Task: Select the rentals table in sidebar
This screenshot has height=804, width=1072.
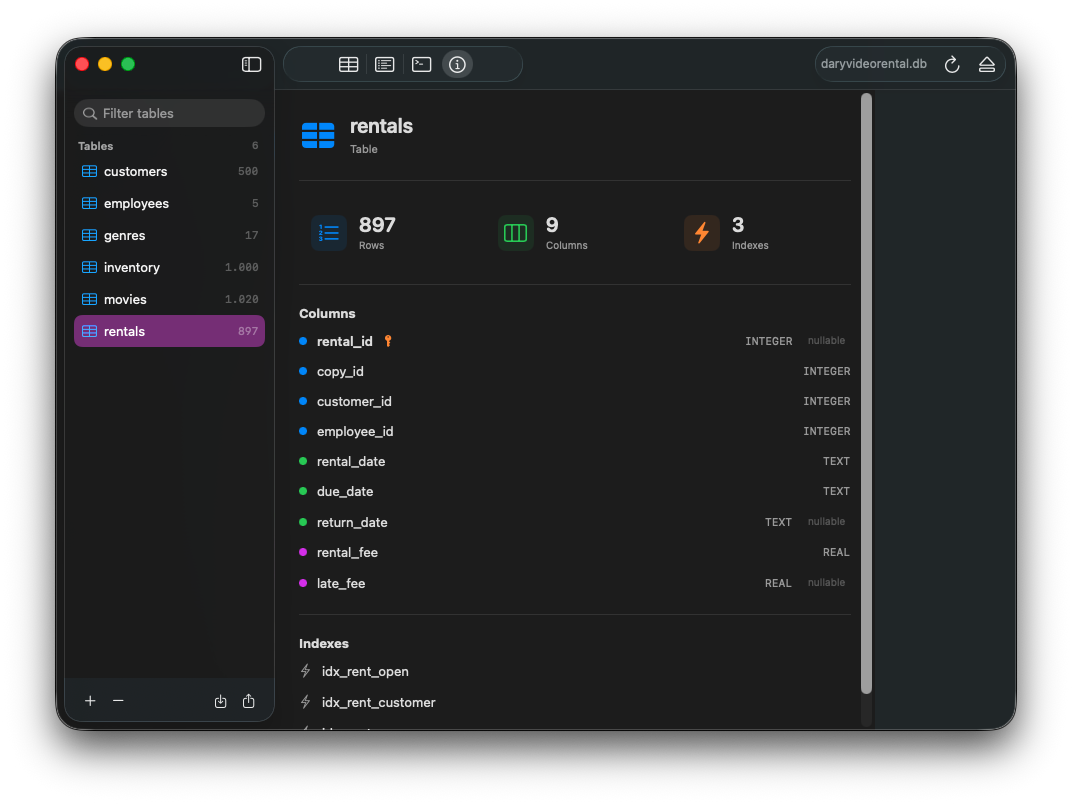Action: coord(170,332)
